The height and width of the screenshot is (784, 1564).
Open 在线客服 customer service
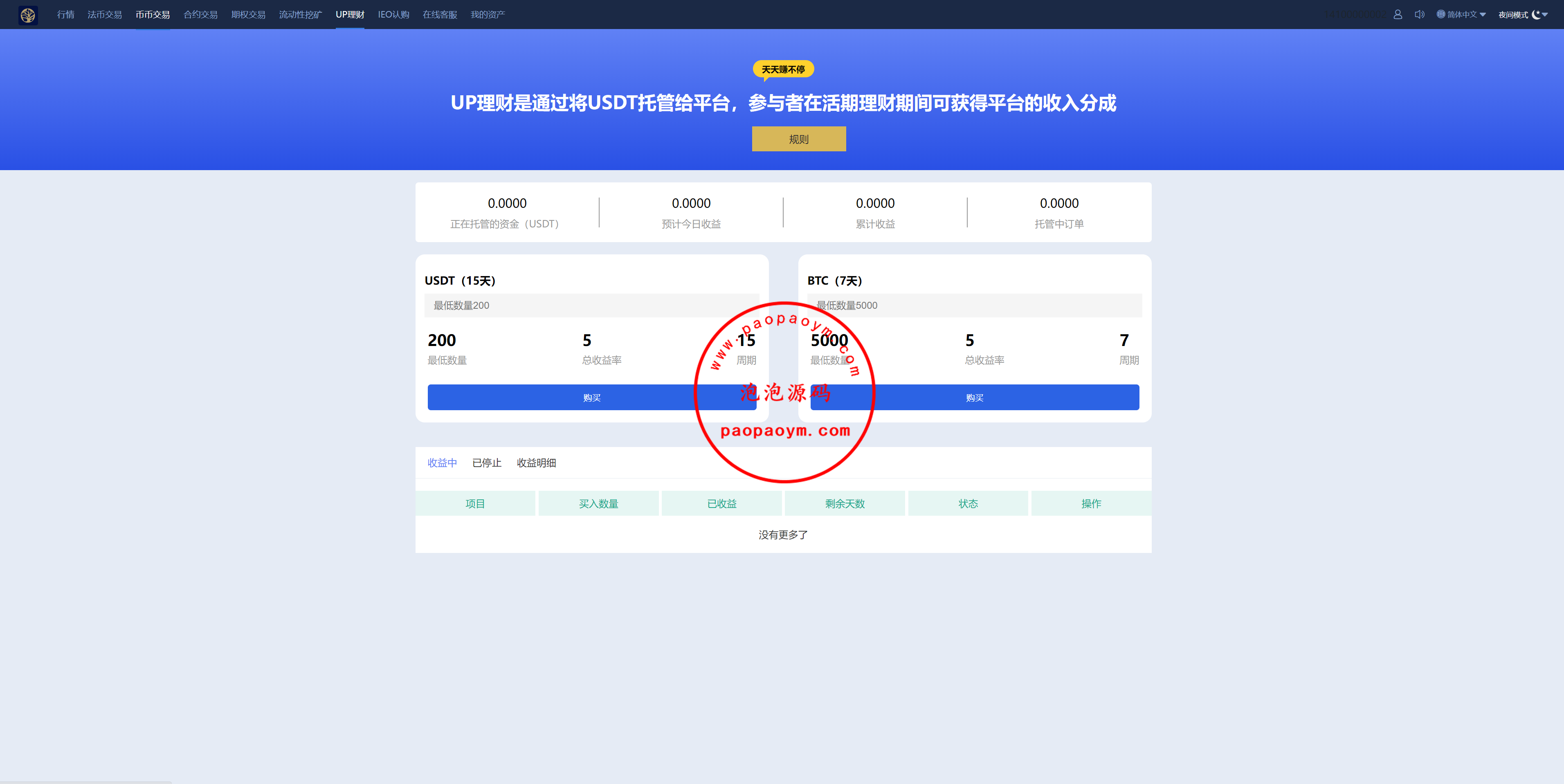(440, 15)
